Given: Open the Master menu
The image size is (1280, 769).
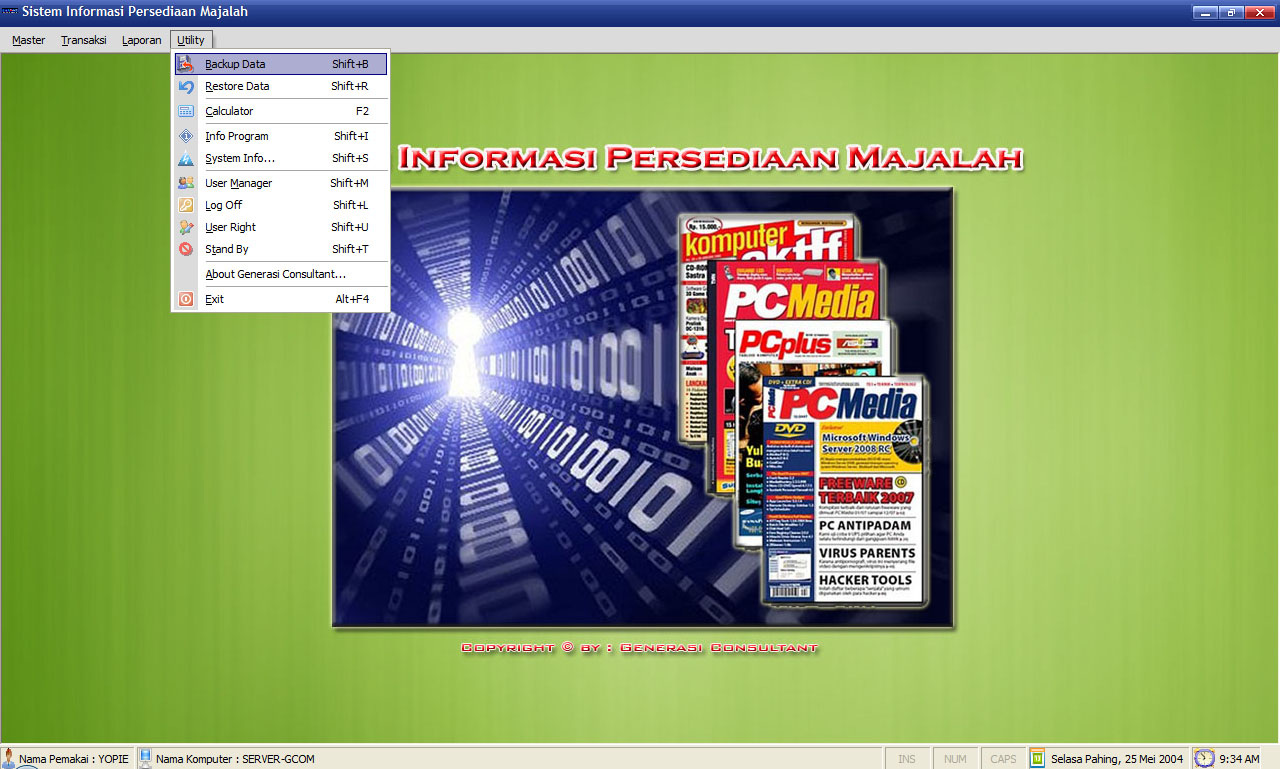Looking at the screenshot, I should (x=28, y=40).
